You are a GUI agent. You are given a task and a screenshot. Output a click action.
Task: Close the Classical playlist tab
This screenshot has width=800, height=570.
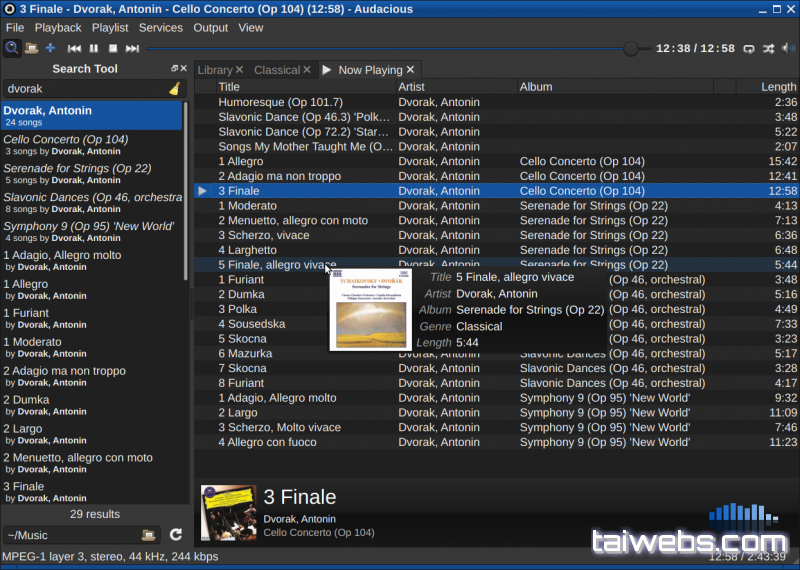pos(307,70)
